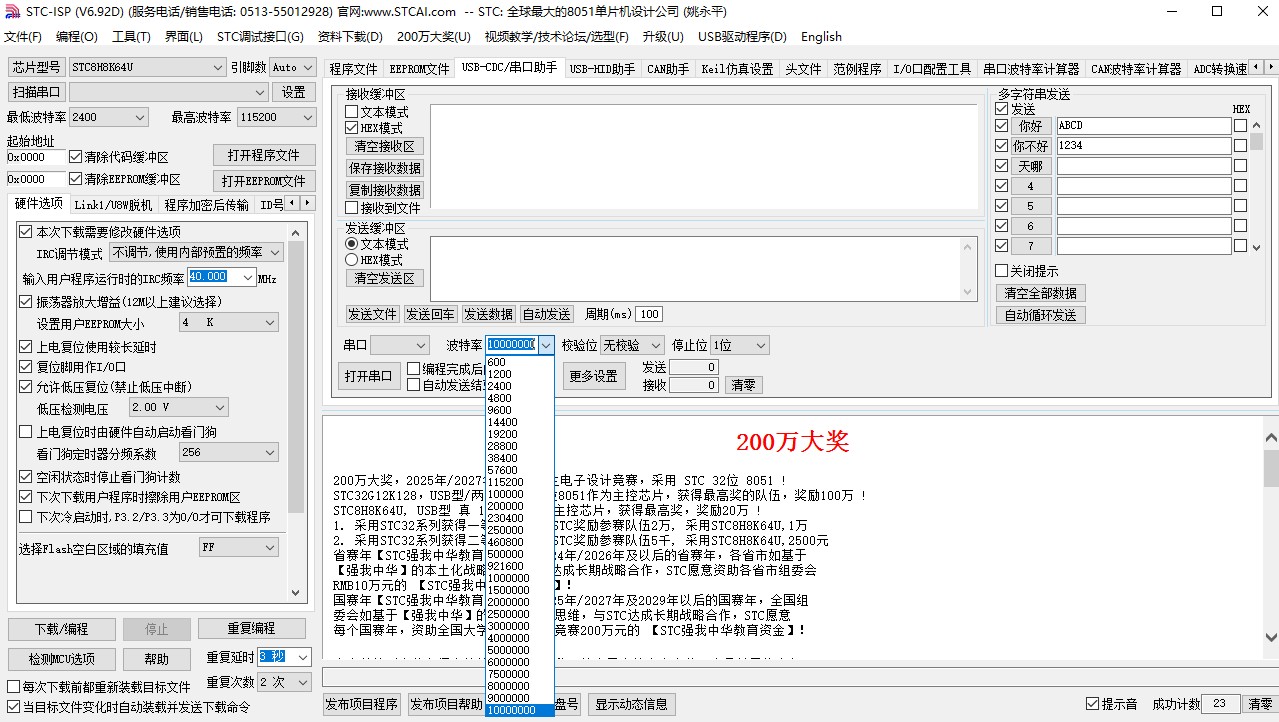
Task: Toggle the 关闭提示 checkbox
Action: pos(1001,271)
